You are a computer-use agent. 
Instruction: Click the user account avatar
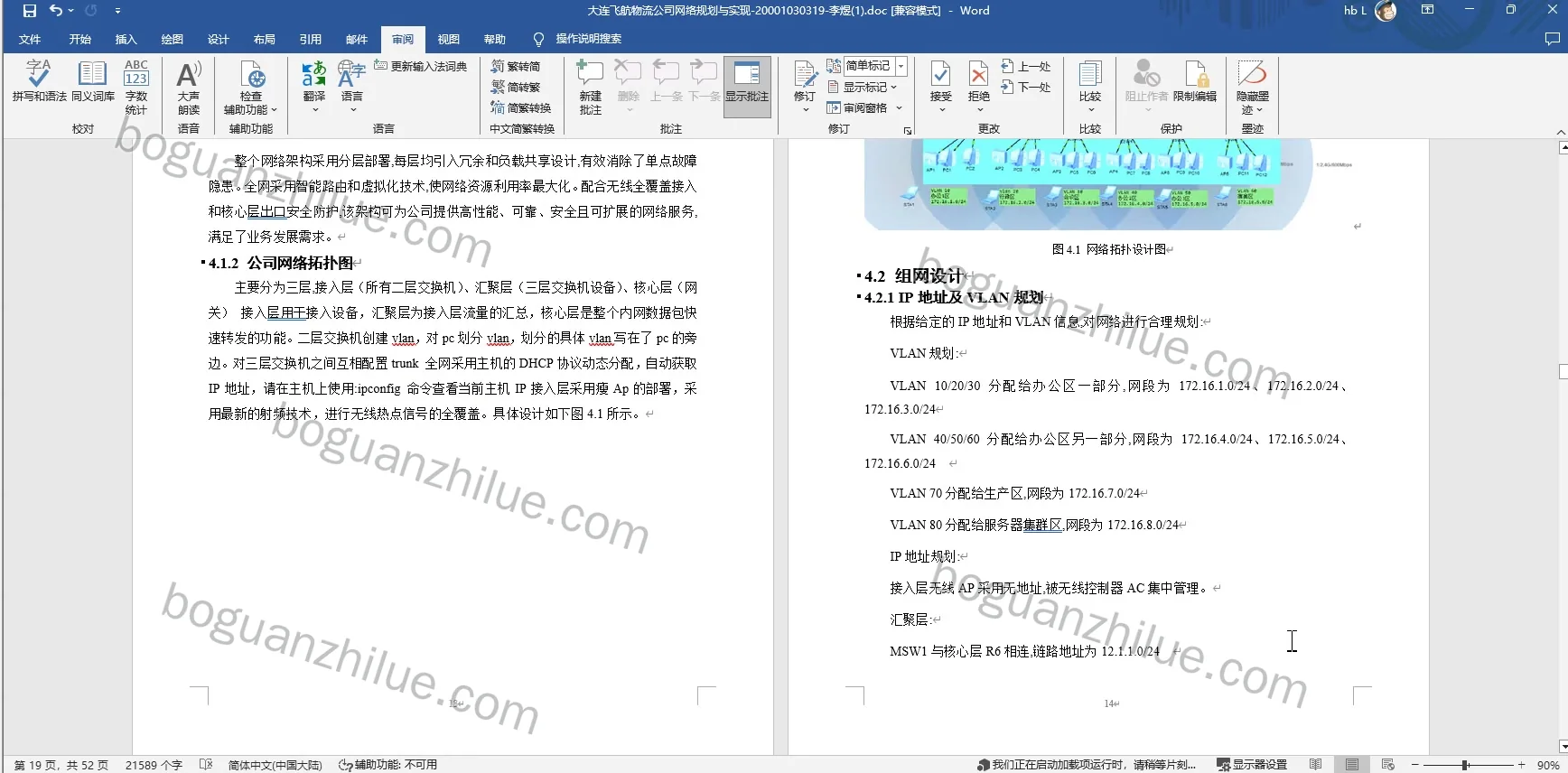pos(1386,11)
